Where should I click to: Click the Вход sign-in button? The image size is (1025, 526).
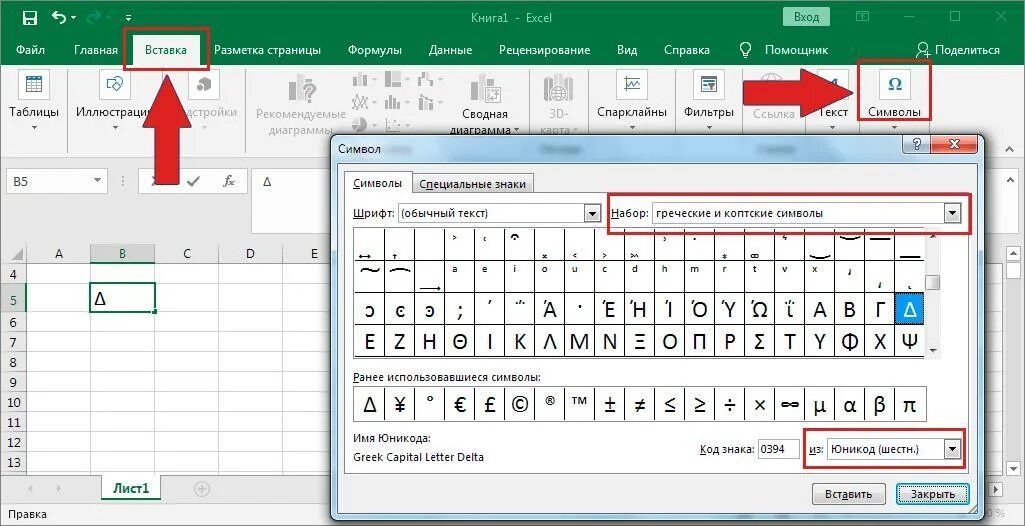(x=806, y=17)
